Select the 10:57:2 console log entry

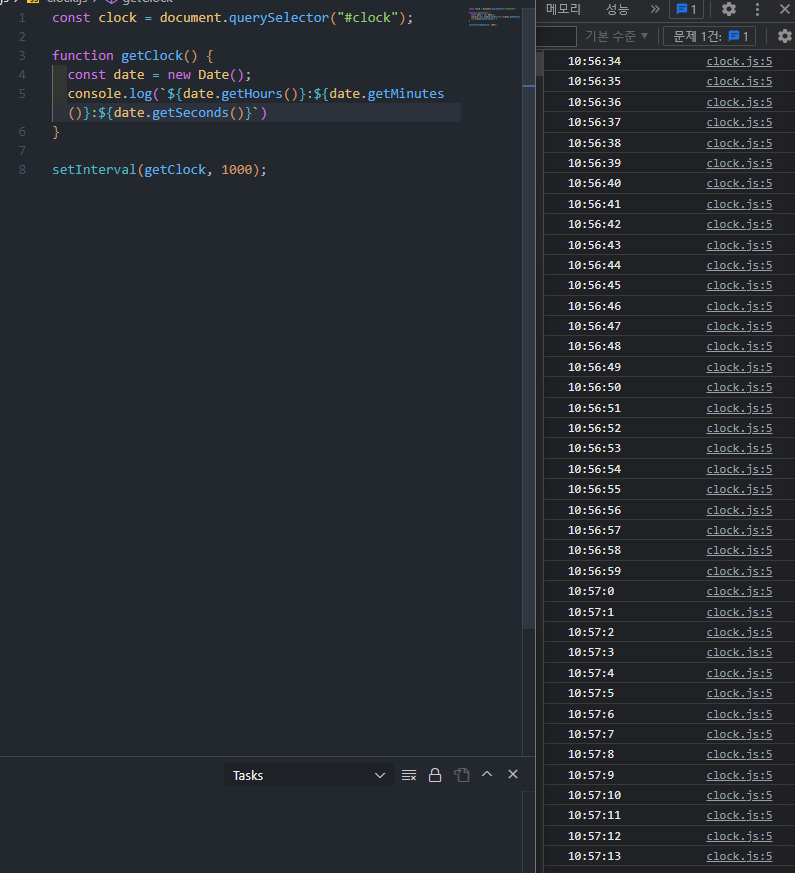coord(669,632)
